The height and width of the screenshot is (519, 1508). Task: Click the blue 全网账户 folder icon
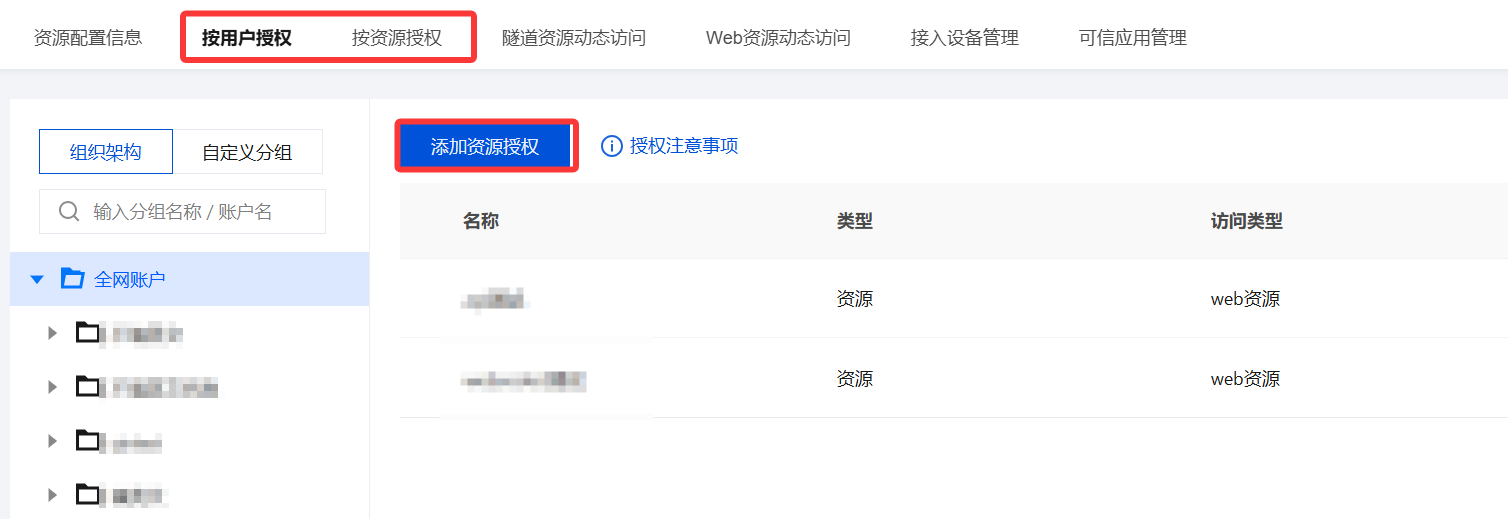click(x=72, y=278)
